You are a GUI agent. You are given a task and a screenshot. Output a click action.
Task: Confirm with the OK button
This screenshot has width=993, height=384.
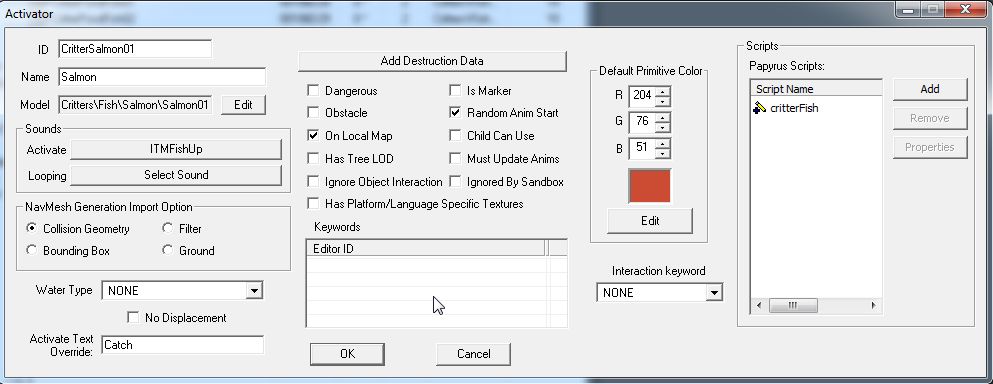click(x=347, y=354)
